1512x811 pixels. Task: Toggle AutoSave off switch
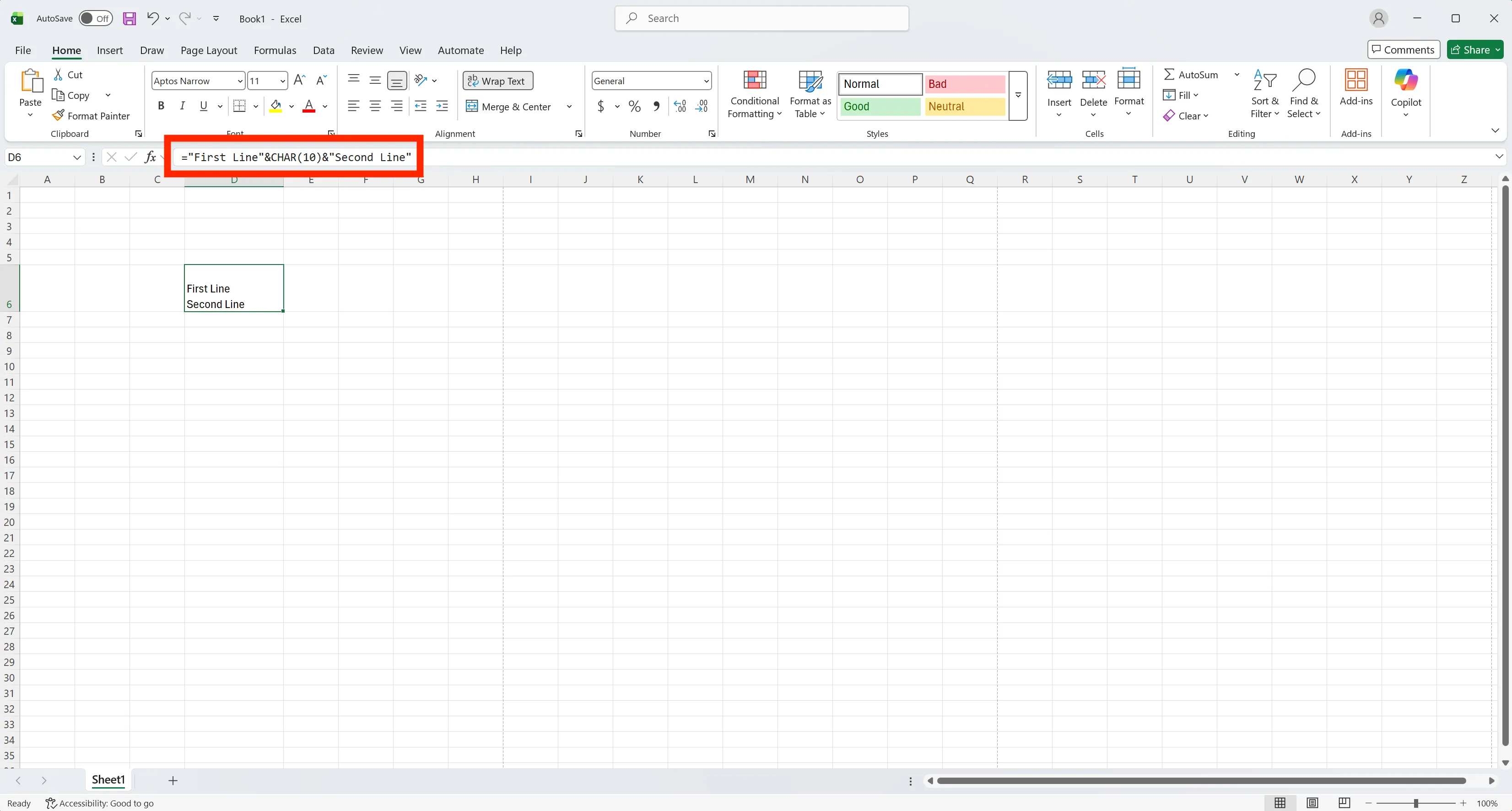point(96,18)
